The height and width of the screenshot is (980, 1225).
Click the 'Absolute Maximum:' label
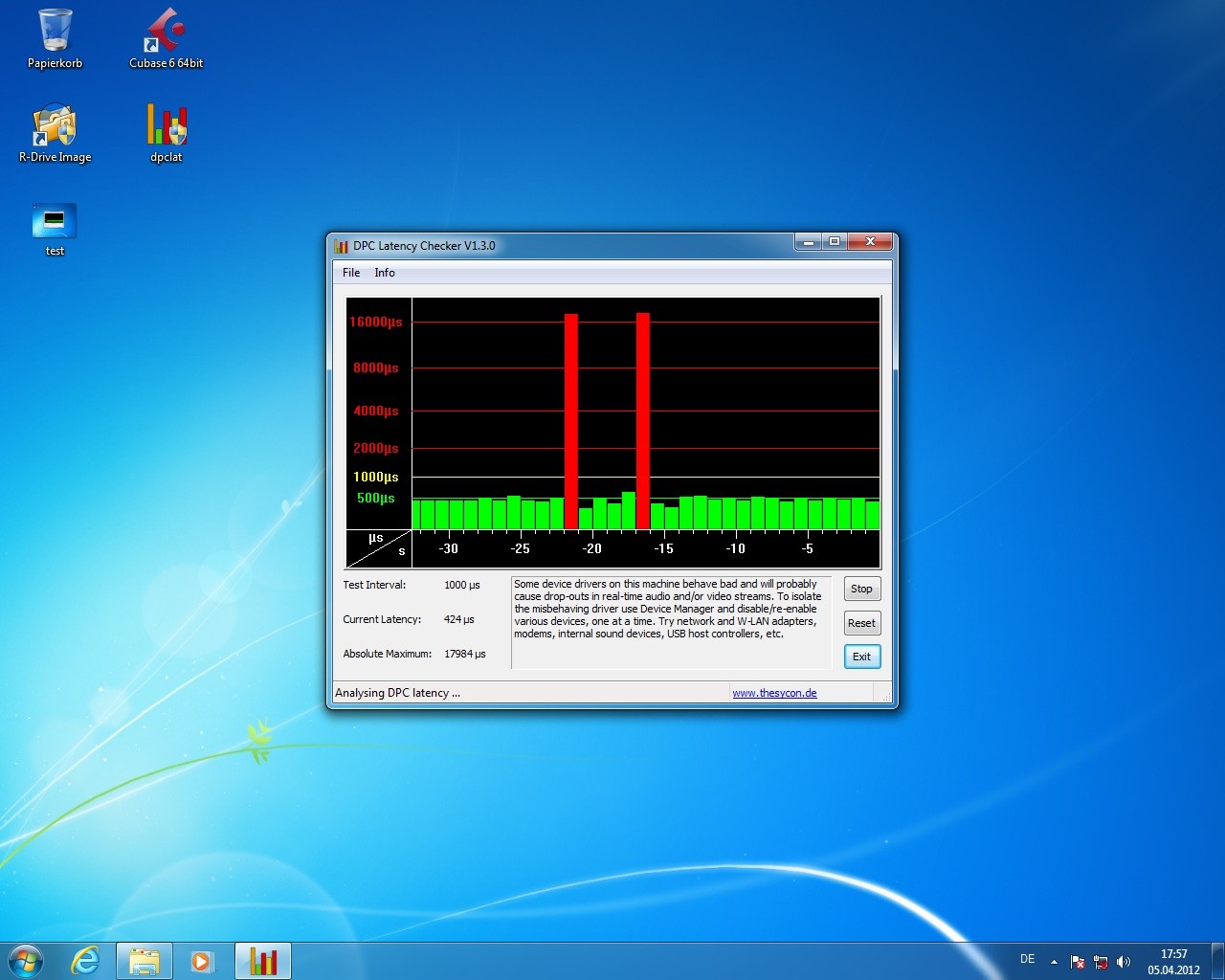point(388,654)
